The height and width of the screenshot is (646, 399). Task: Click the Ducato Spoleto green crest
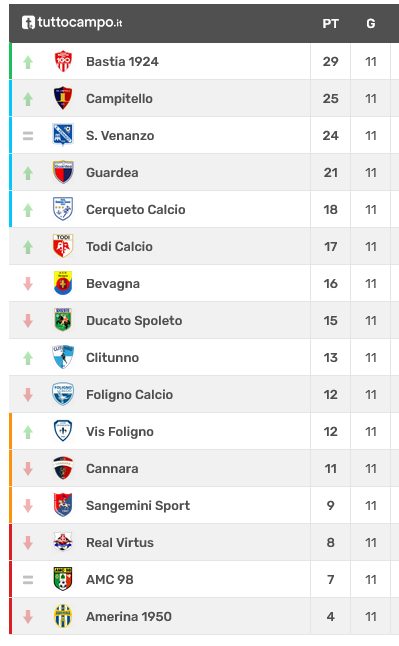pos(63,320)
